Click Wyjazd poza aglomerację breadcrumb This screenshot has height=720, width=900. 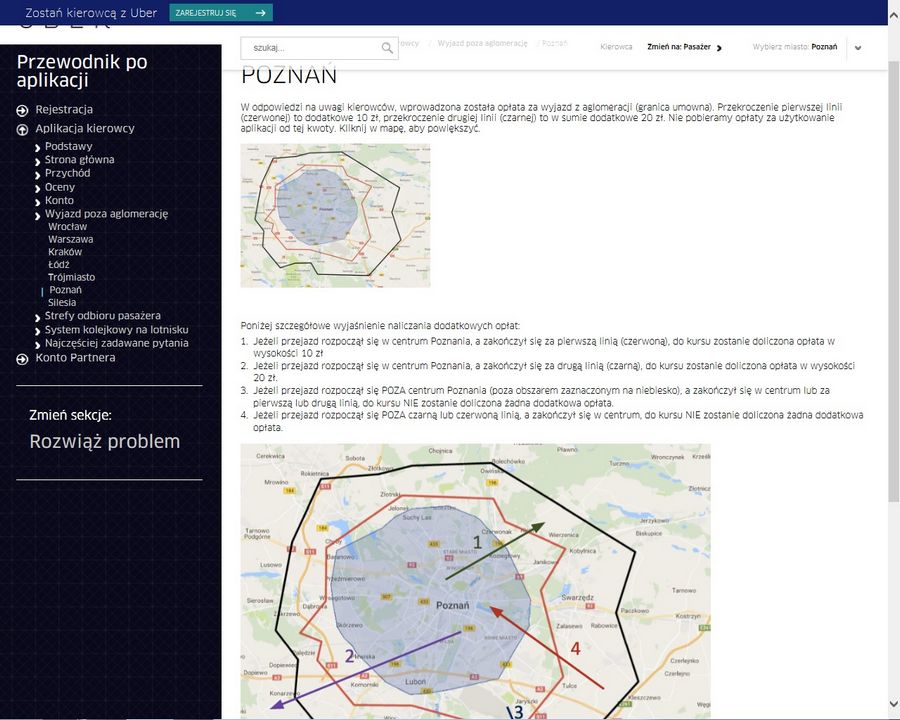click(x=482, y=44)
